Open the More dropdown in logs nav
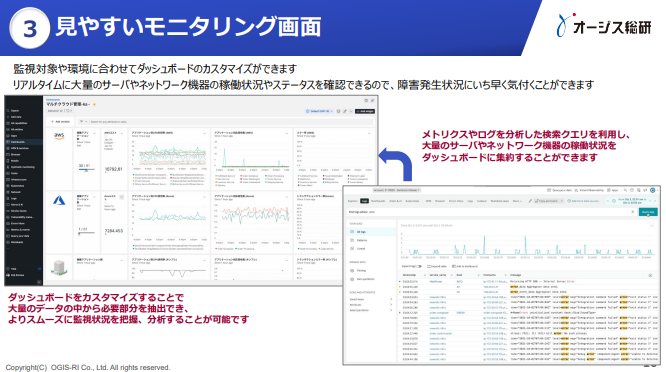 tap(517, 201)
